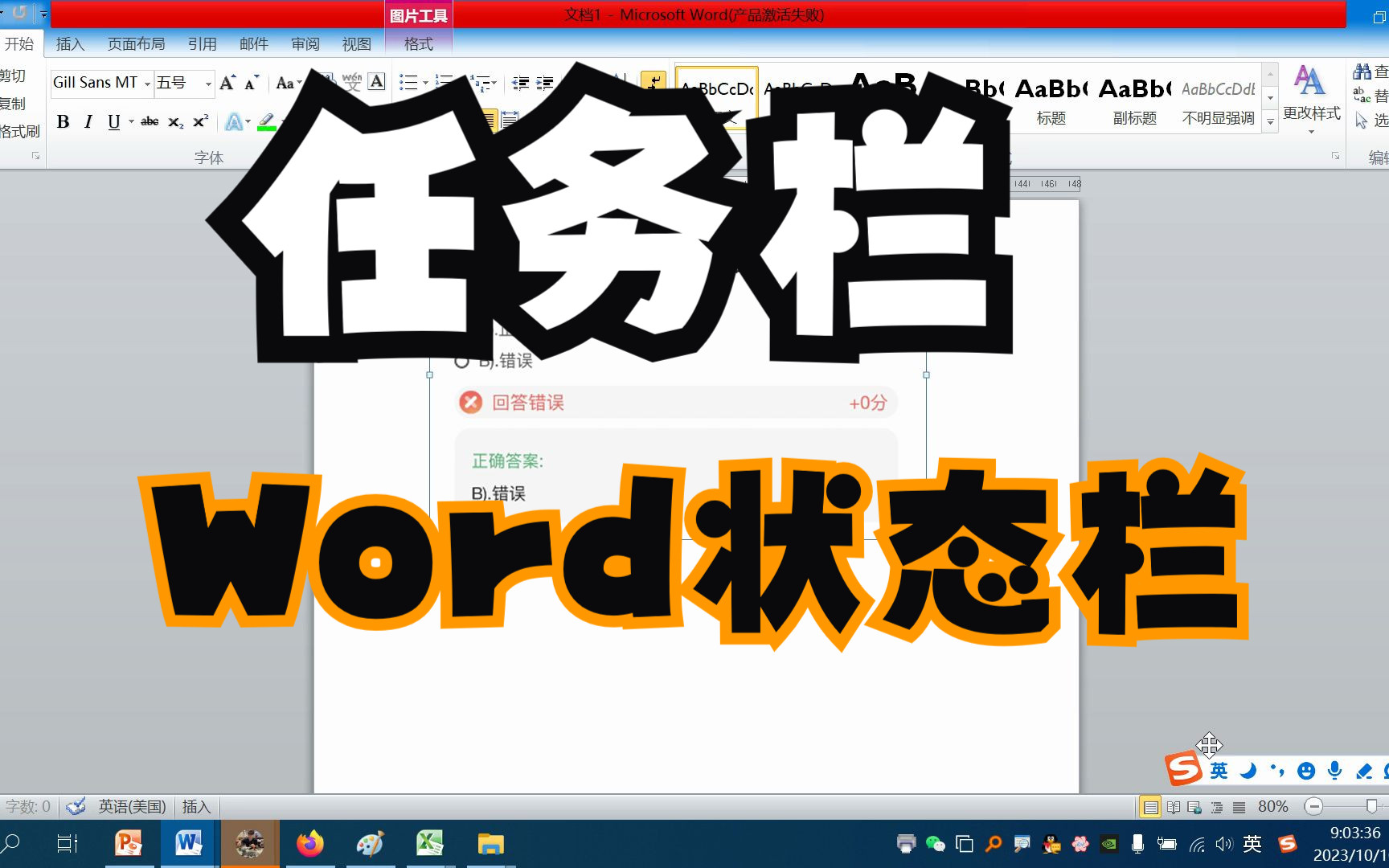Open the 邮件 Mailings tab
1389x868 pixels.
pyautogui.click(x=254, y=43)
